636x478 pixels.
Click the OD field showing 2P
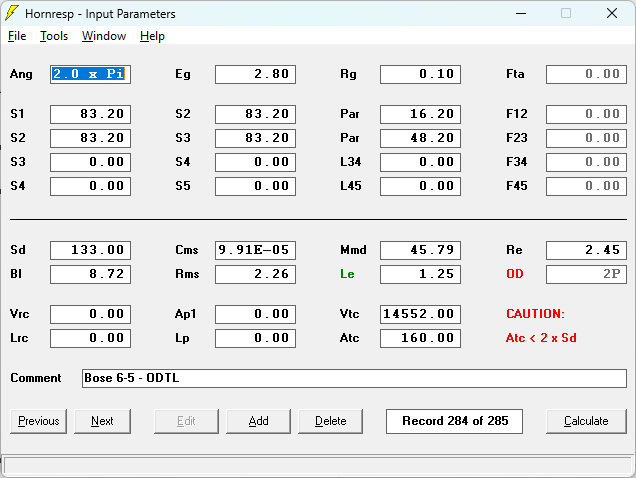tap(586, 274)
